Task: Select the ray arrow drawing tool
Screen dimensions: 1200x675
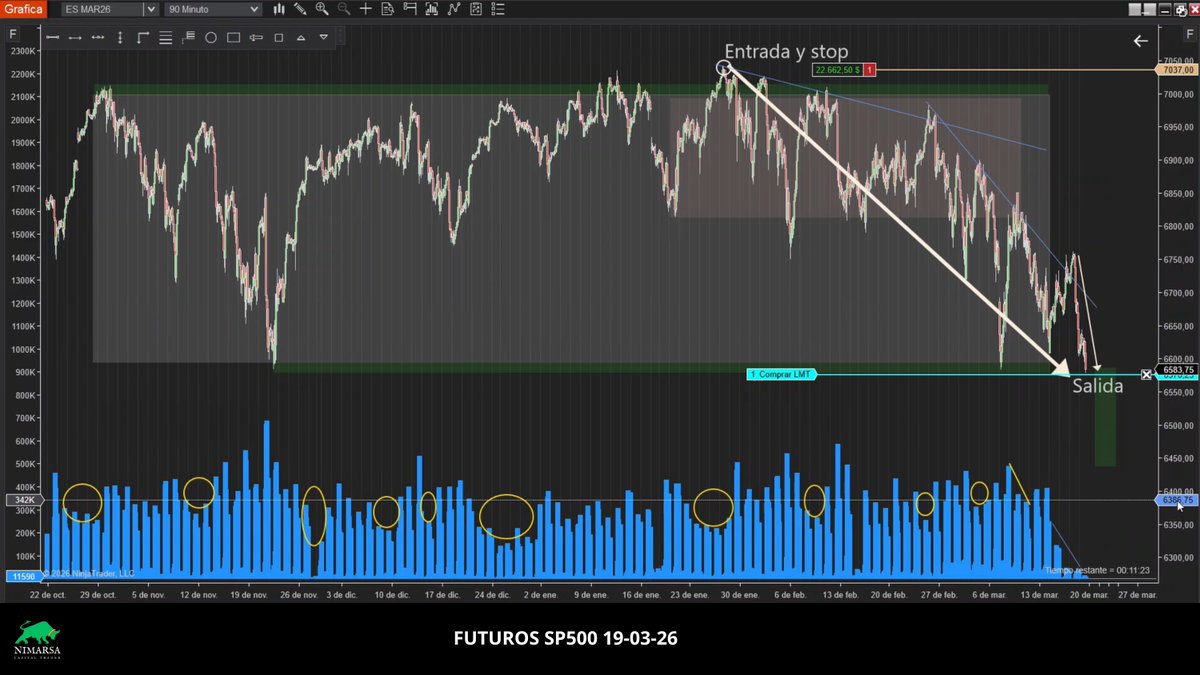Action: pos(75,38)
